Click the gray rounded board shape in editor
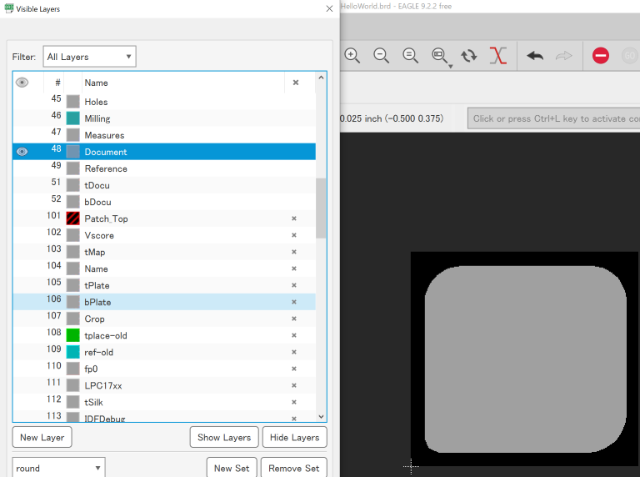640x477 pixels. tap(526, 359)
